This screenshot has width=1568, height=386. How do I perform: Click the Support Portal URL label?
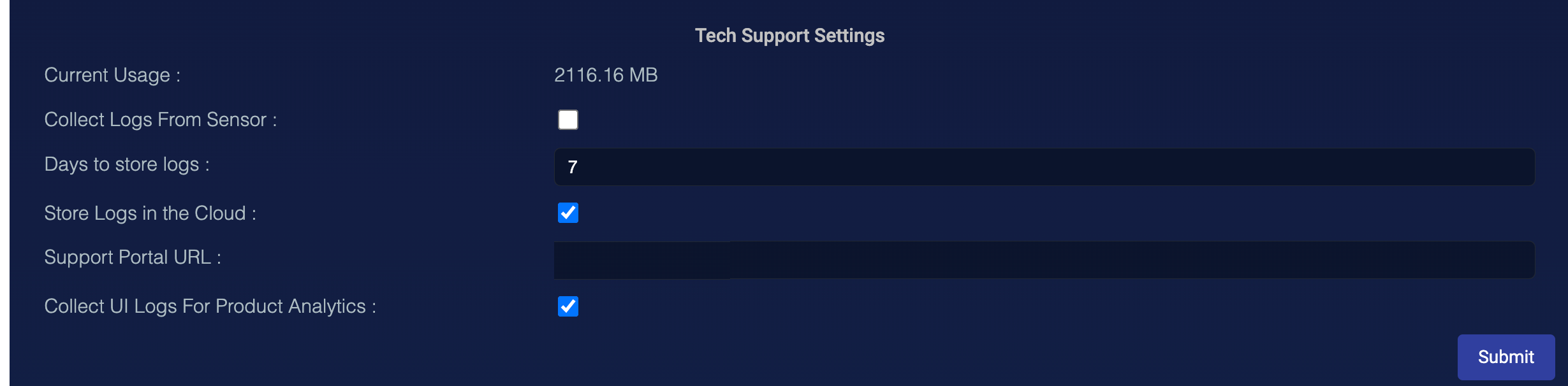pos(132,257)
